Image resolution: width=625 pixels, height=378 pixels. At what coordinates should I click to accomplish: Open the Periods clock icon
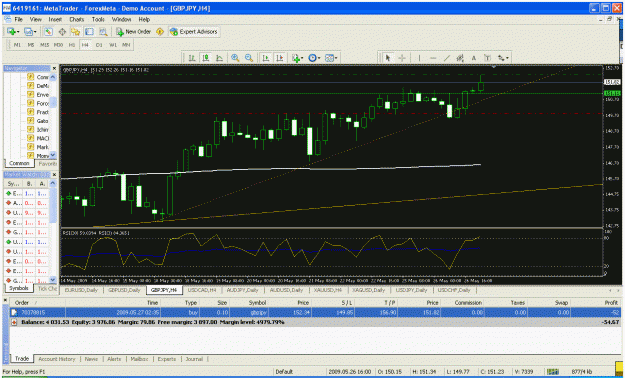[x=314, y=58]
